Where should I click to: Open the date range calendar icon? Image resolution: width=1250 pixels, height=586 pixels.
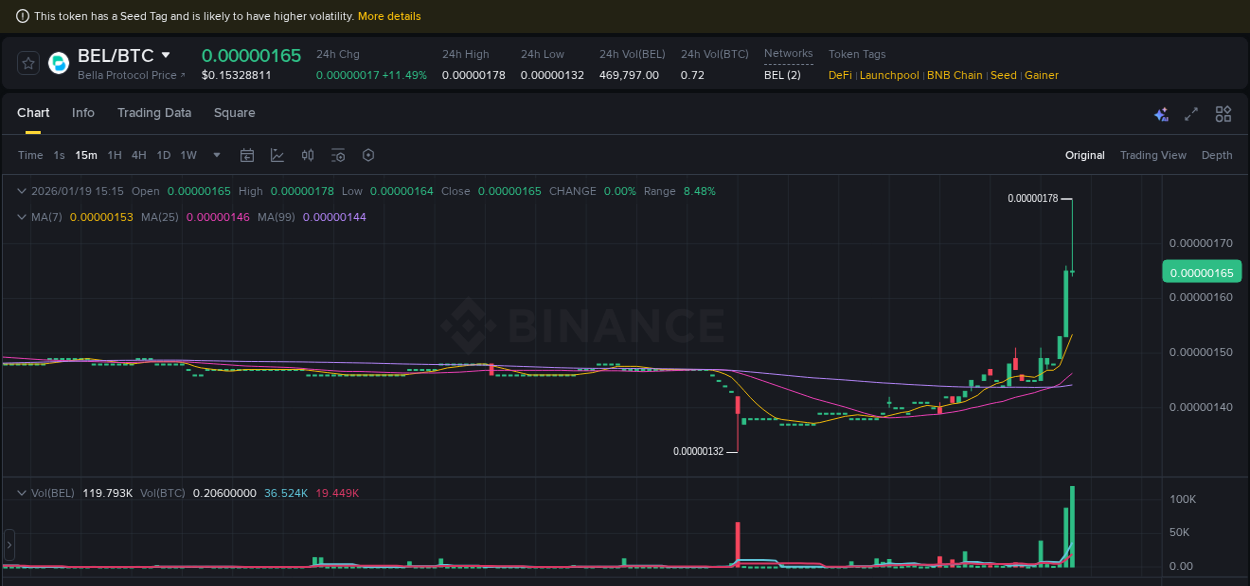[247, 155]
